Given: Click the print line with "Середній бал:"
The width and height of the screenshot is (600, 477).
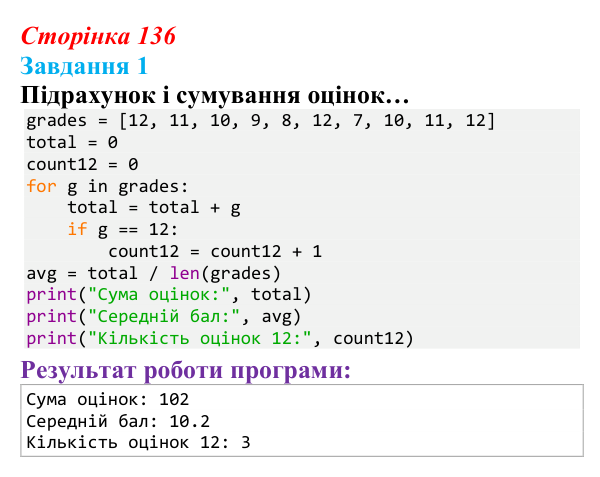Looking at the screenshot, I should tap(163, 317).
